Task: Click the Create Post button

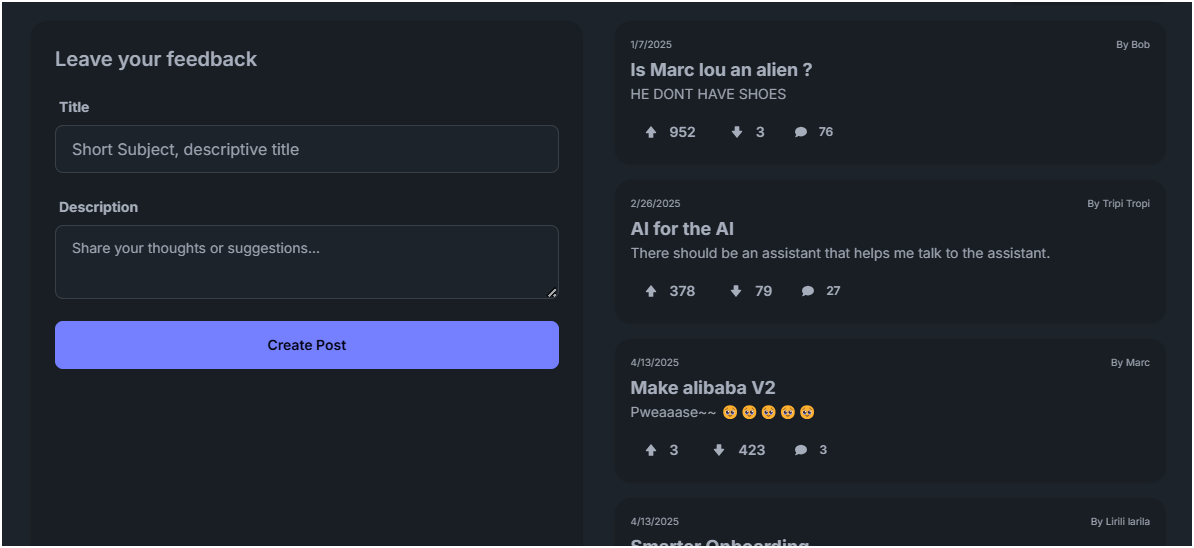Action: [x=307, y=345]
